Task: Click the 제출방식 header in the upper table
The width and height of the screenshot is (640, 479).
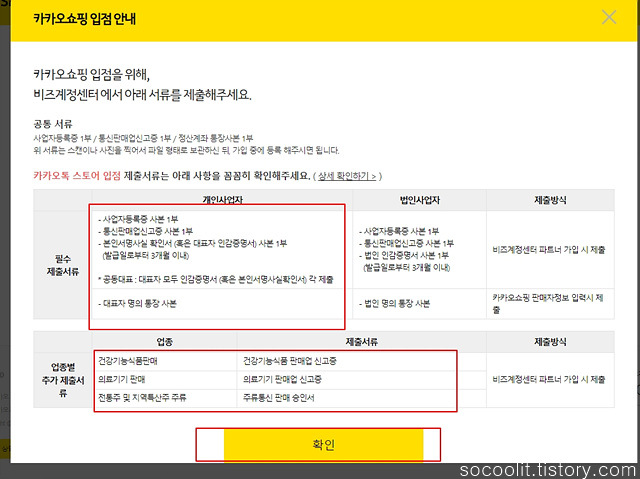Action: coord(550,200)
